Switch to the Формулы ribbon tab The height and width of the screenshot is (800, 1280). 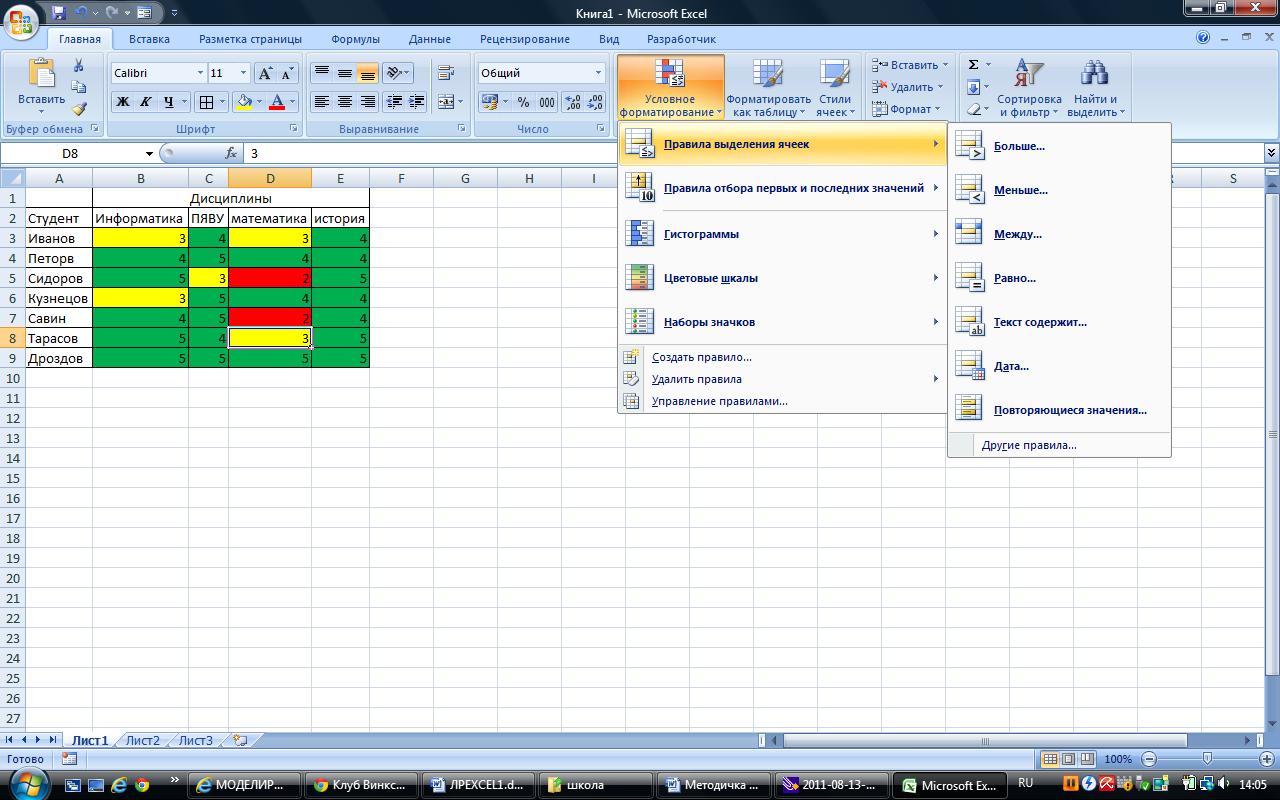click(x=355, y=39)
